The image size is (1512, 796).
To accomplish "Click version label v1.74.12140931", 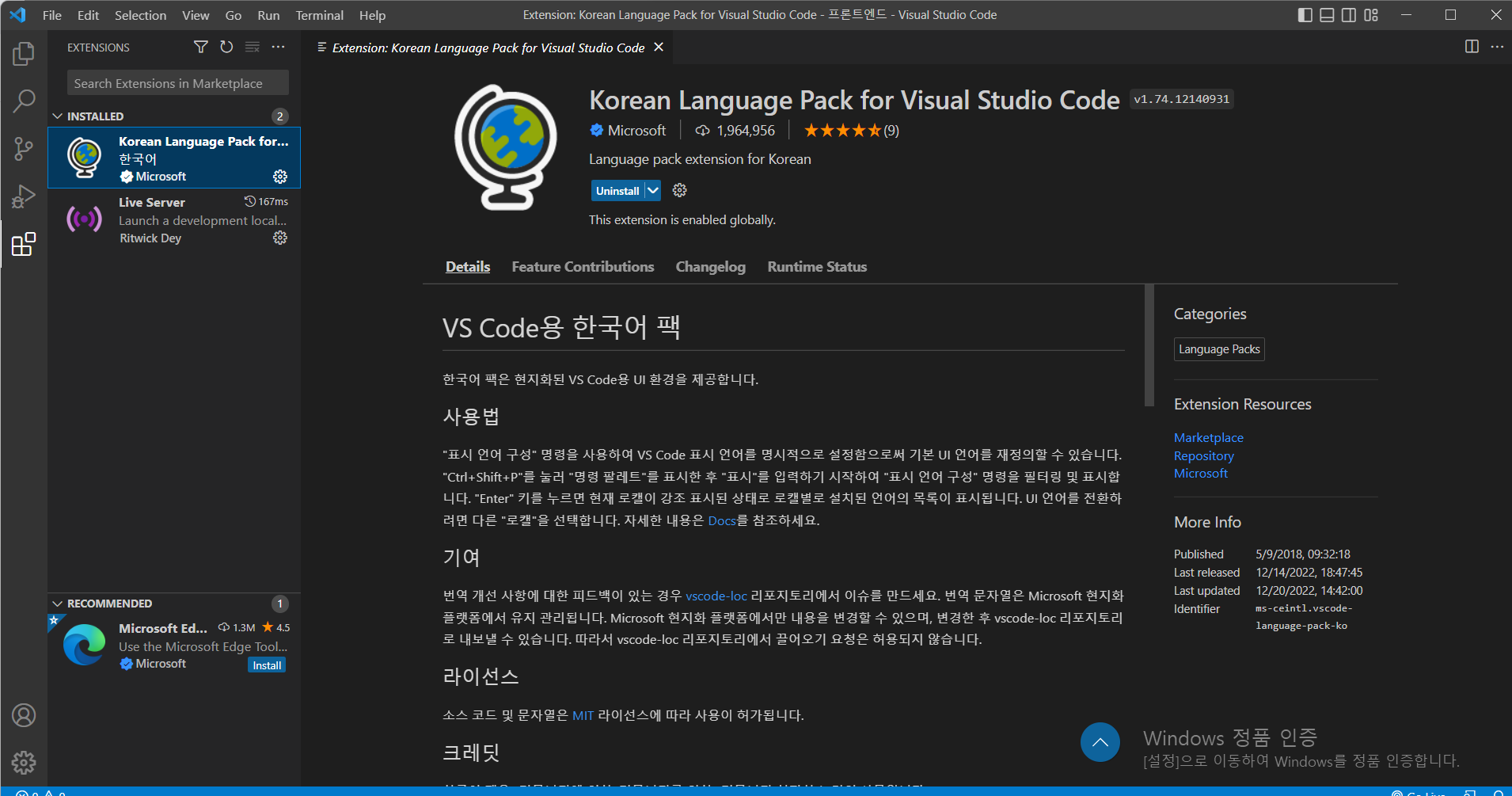I will coord(1181,99).
